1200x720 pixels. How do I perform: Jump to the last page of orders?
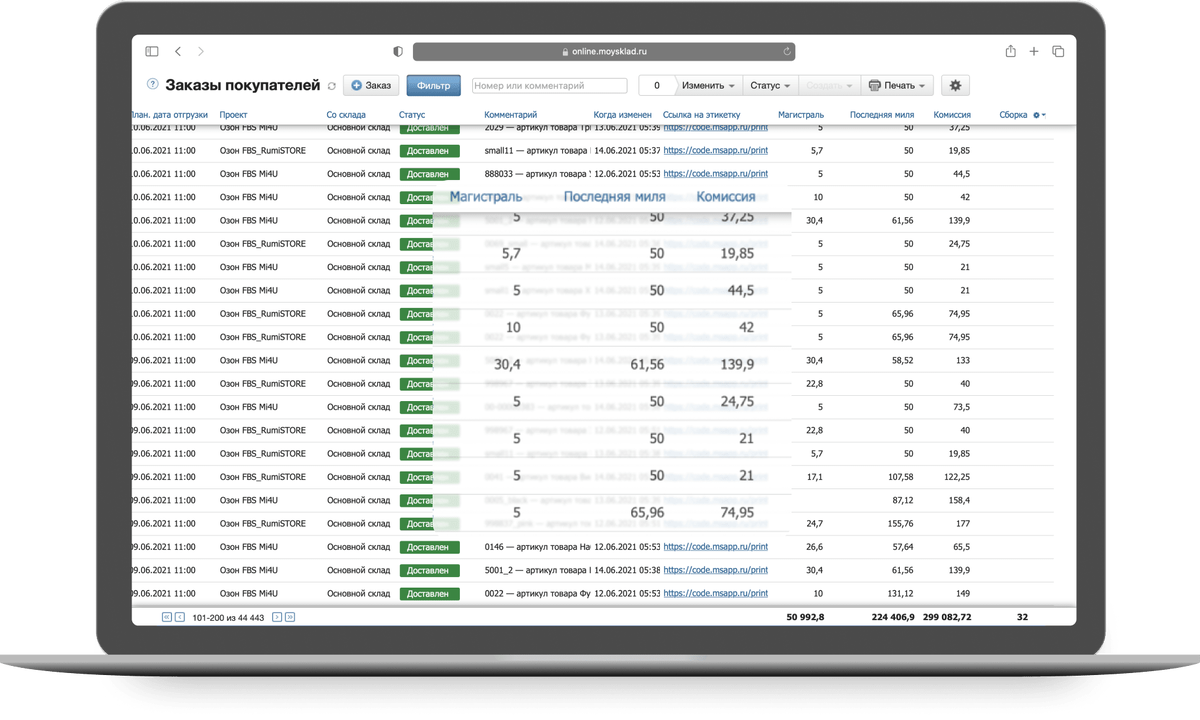click(x=290, y=618)
